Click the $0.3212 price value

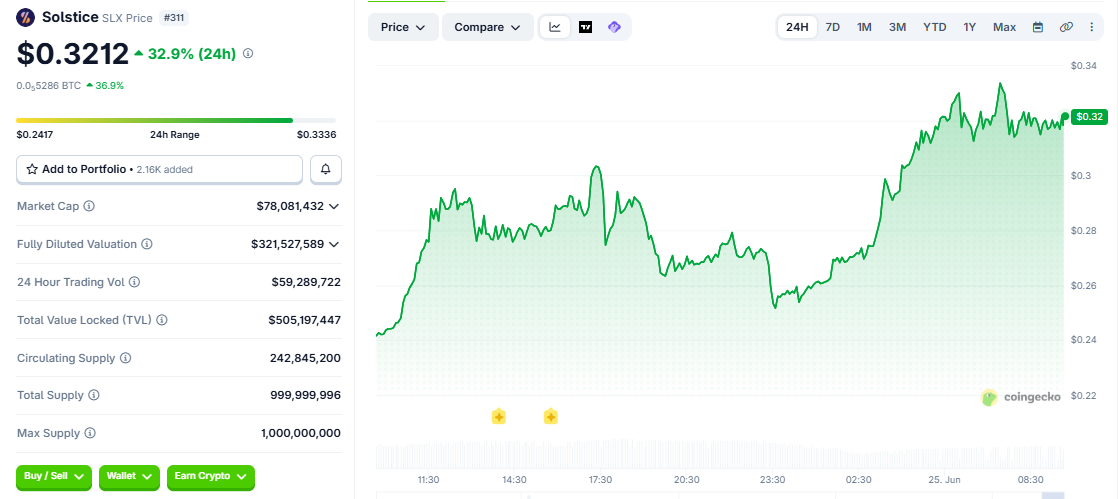point(73,53)
